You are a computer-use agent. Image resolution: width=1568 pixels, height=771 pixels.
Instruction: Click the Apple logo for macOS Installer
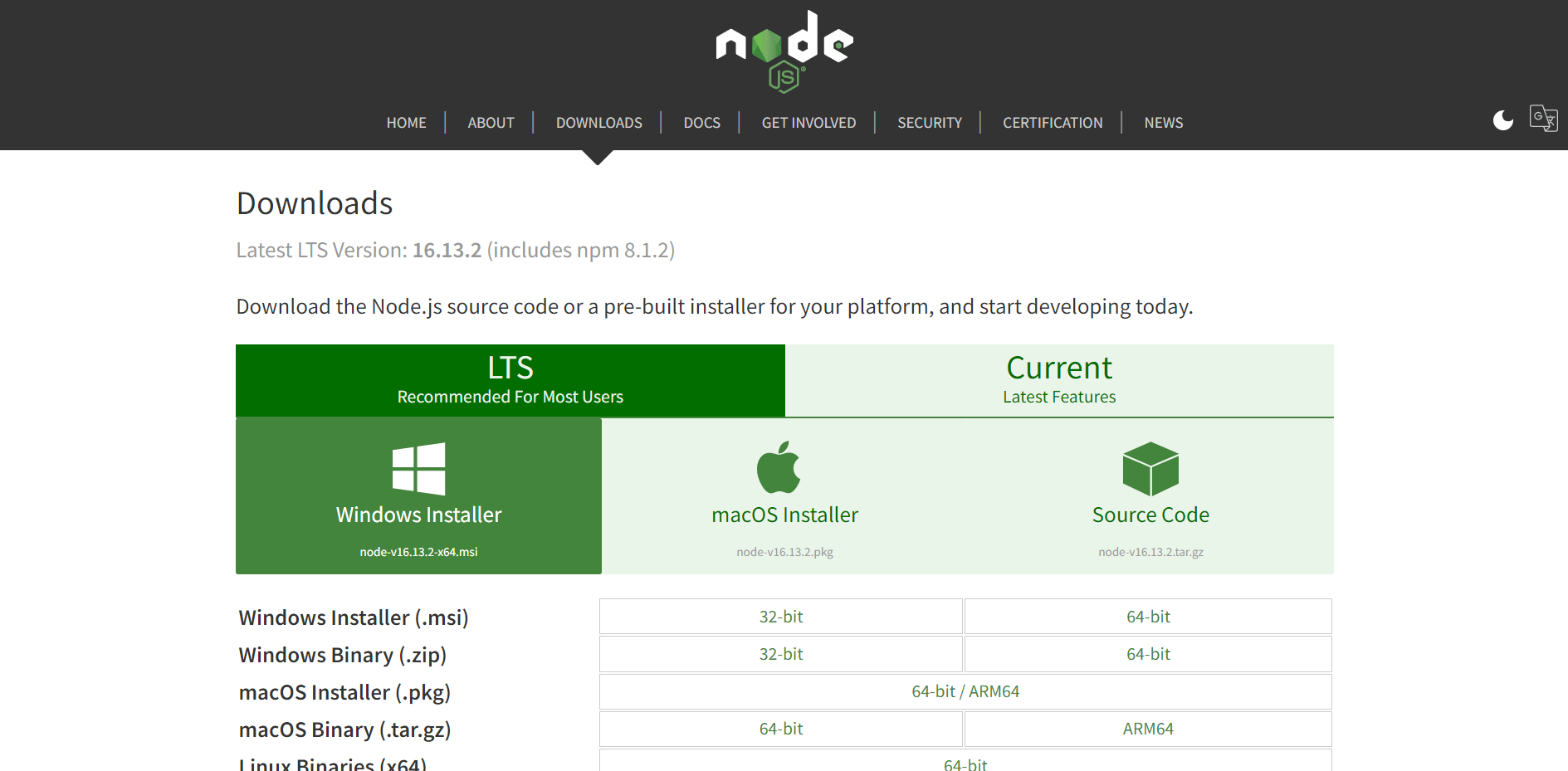point(779,468)
